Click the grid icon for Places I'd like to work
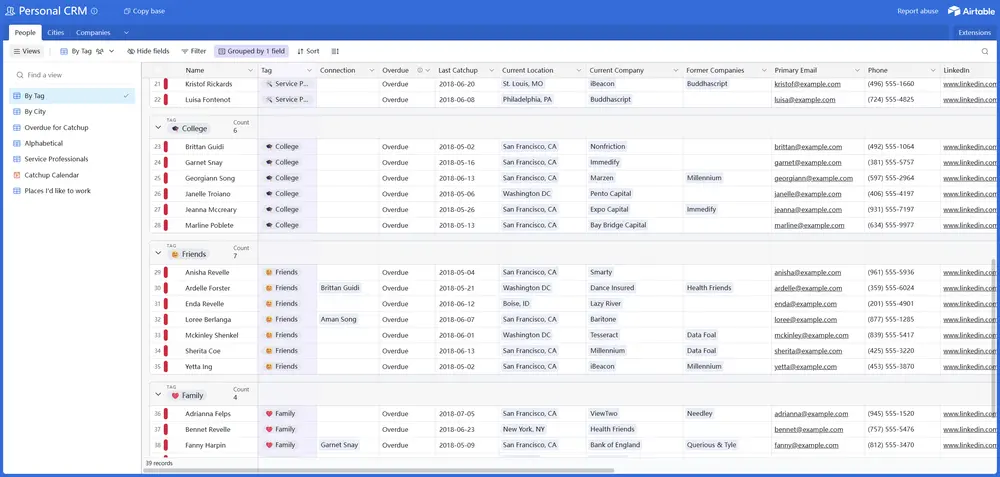 pyautogui.click(x=17, y=191)
